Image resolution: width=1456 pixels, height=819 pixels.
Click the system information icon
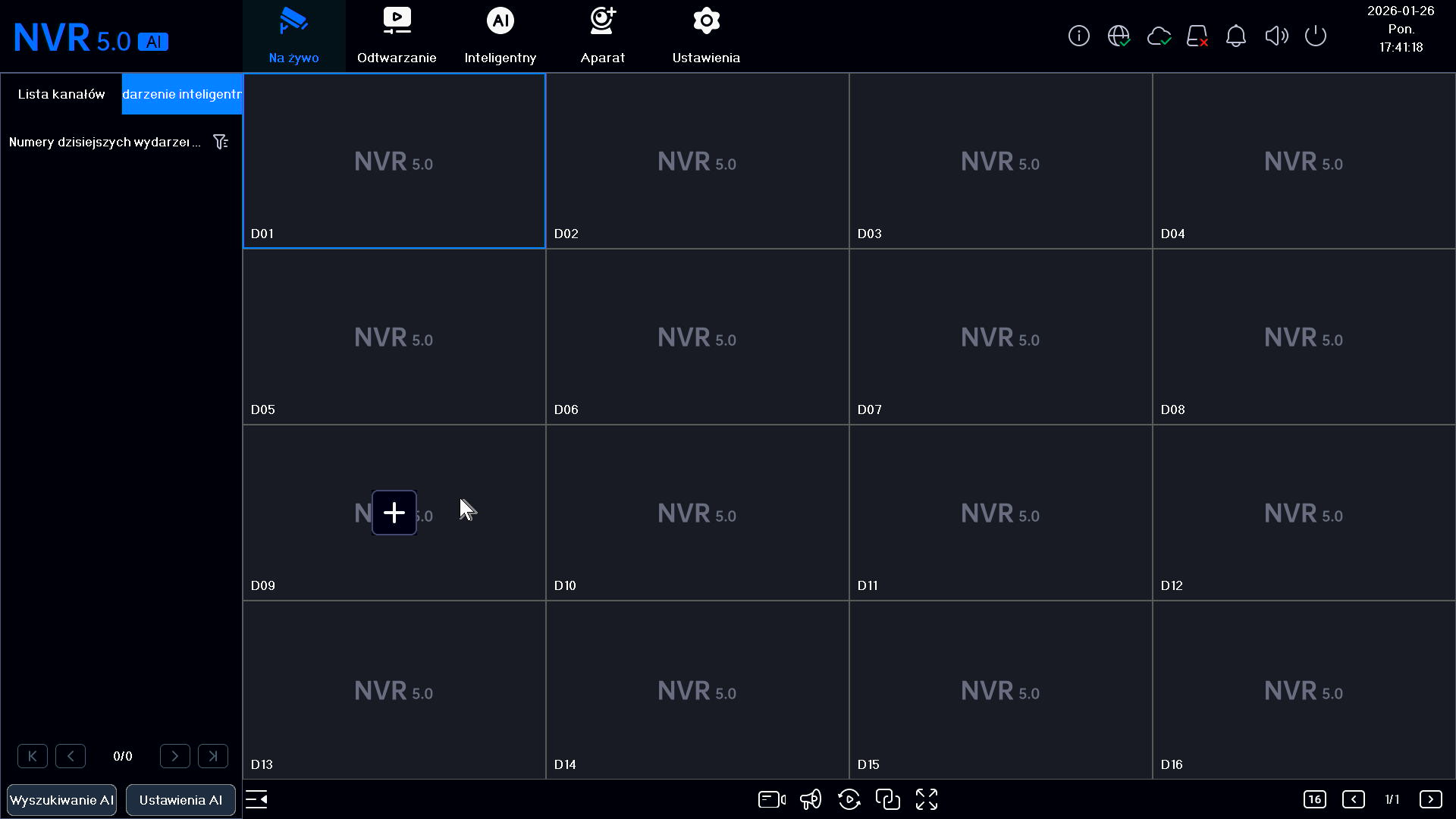point(1078,36)
